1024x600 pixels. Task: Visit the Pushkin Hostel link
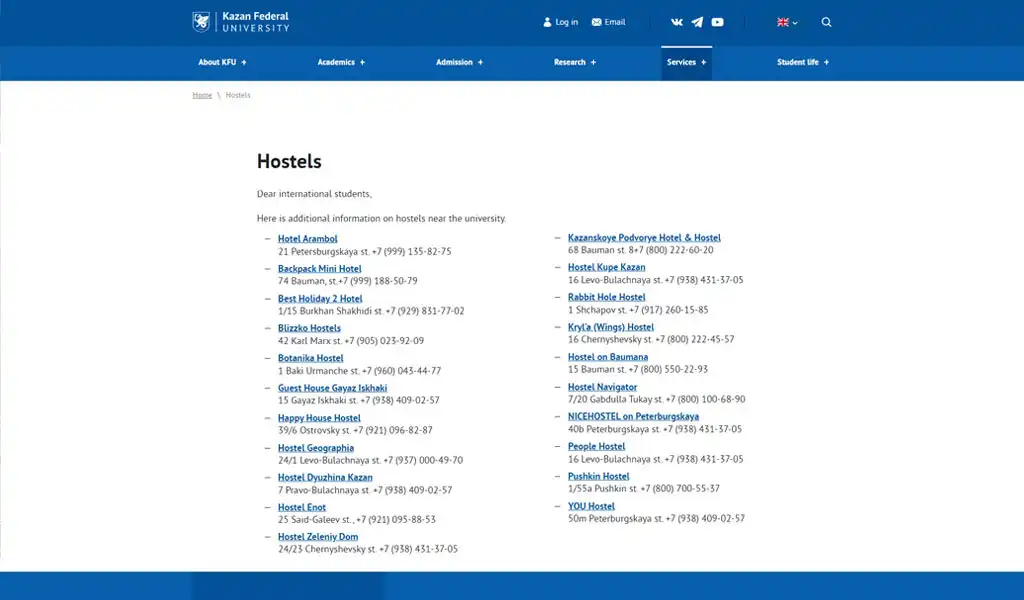[x=598, y=476]
